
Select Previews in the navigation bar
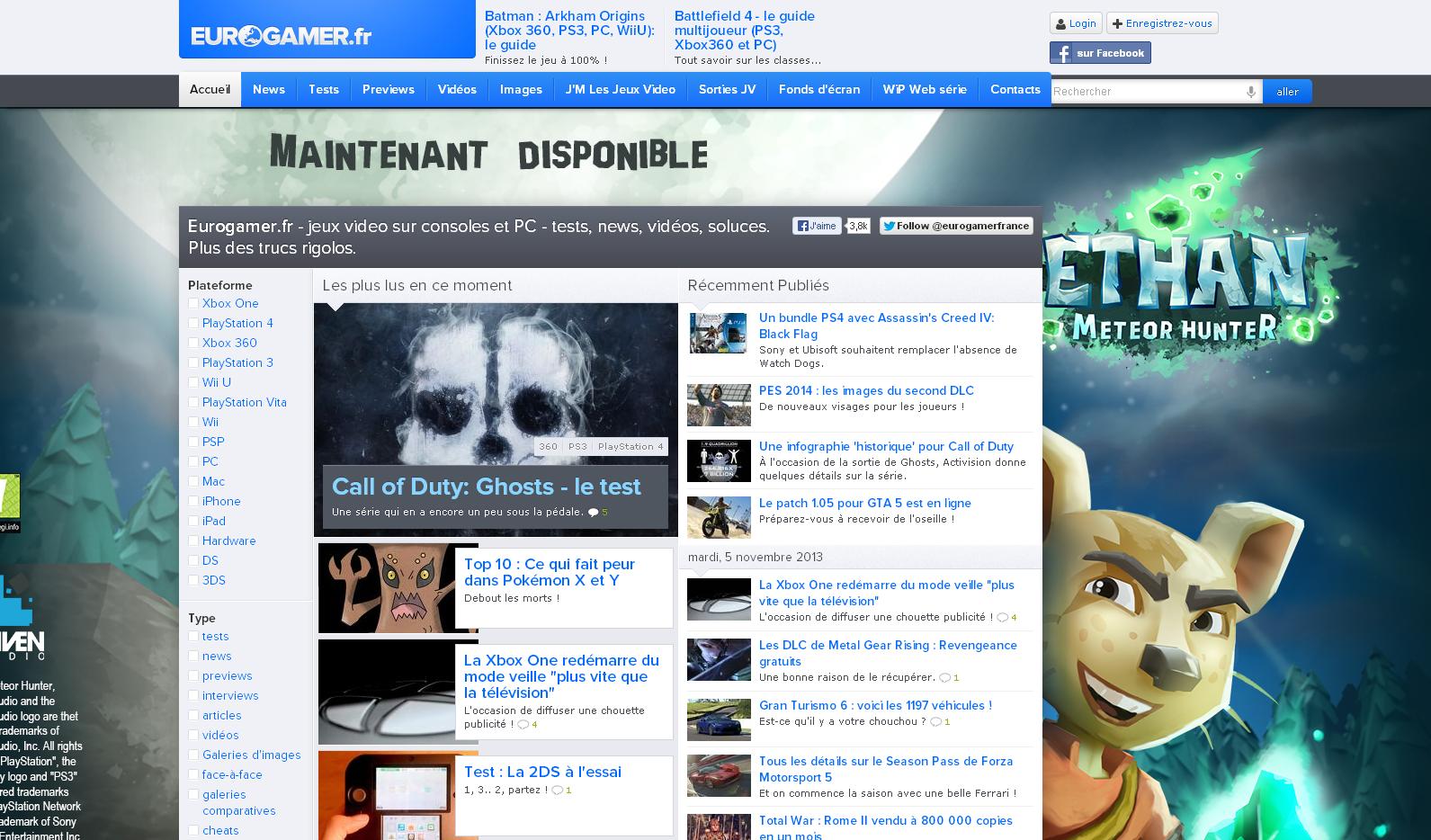coord(389,90)
